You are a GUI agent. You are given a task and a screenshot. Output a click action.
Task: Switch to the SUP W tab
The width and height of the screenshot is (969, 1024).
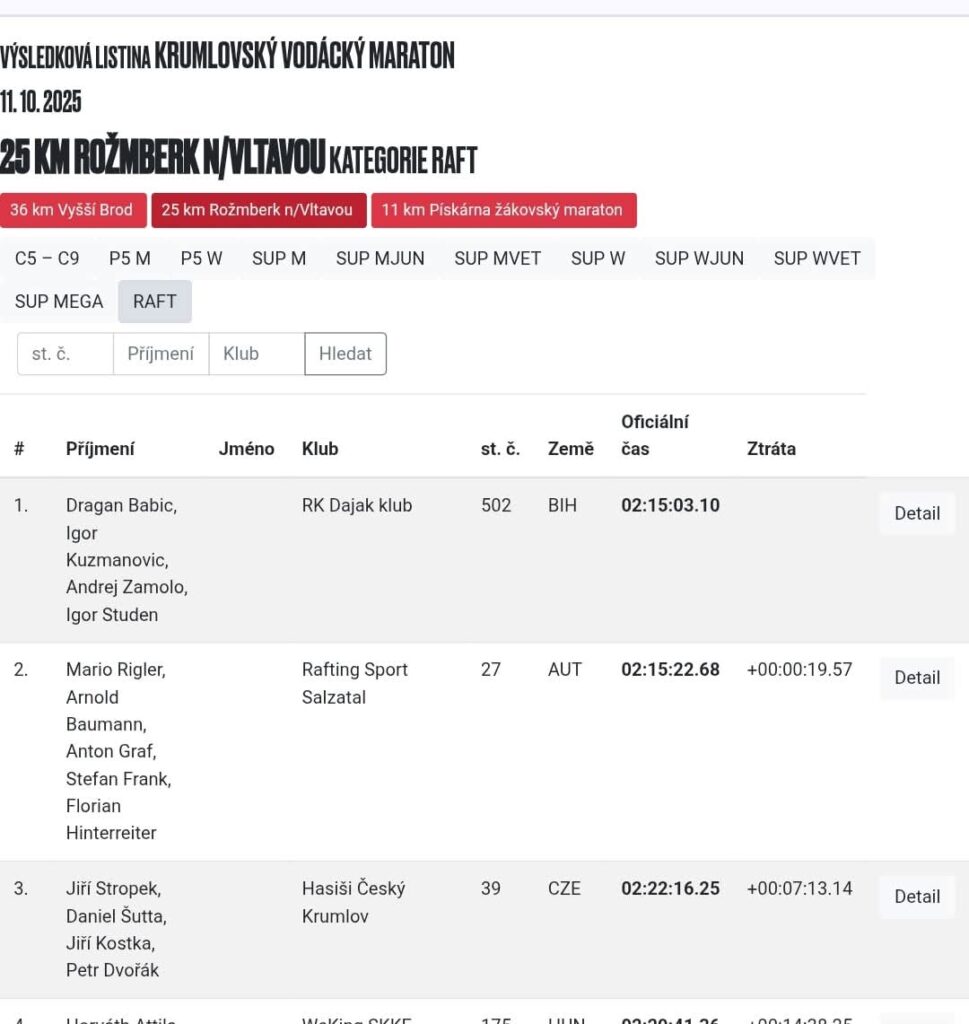598,258
